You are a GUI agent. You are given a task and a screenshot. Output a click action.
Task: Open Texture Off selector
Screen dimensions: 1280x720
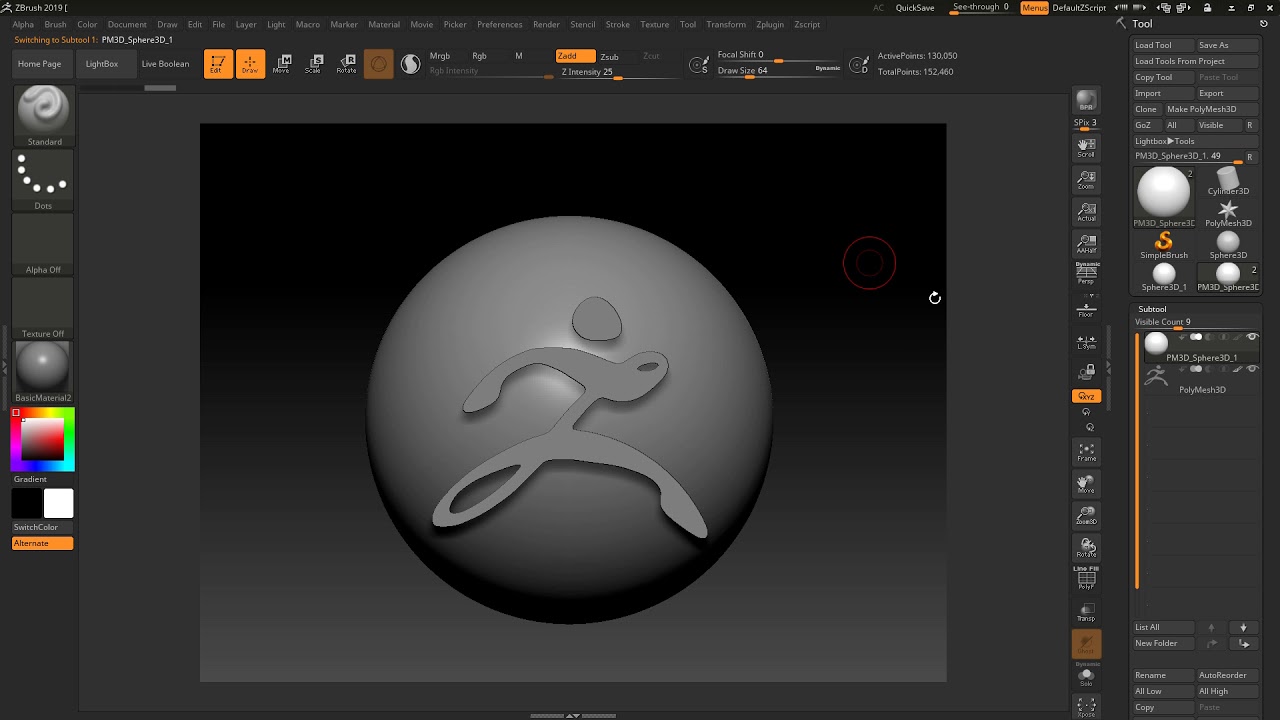43,309
